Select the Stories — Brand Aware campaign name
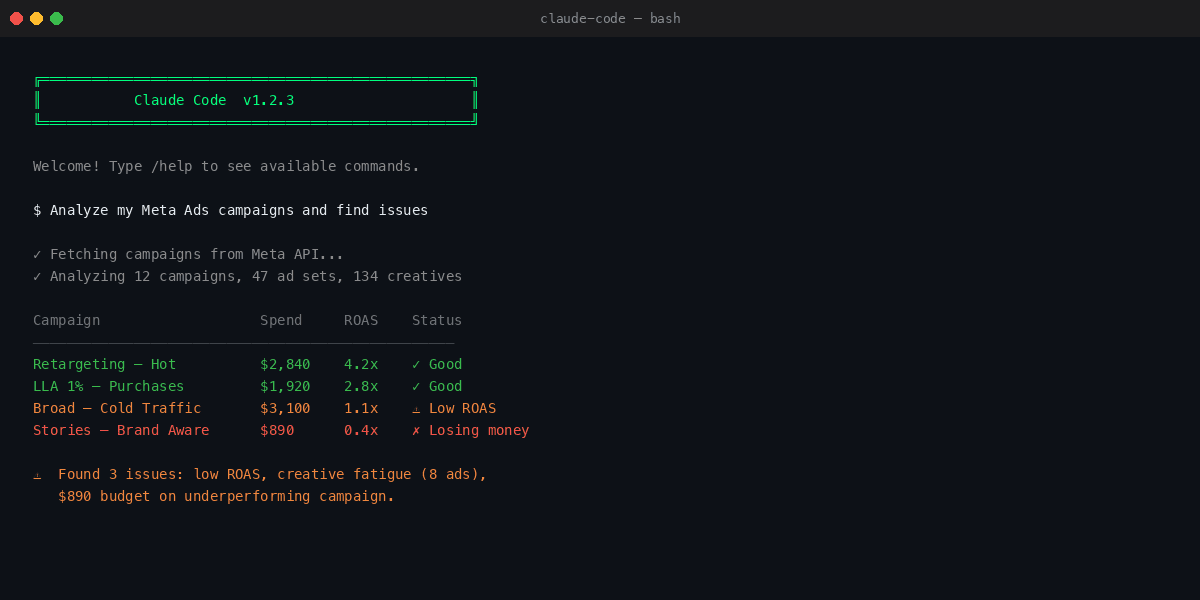The image size is (1200, 600). tap(121, 430)
